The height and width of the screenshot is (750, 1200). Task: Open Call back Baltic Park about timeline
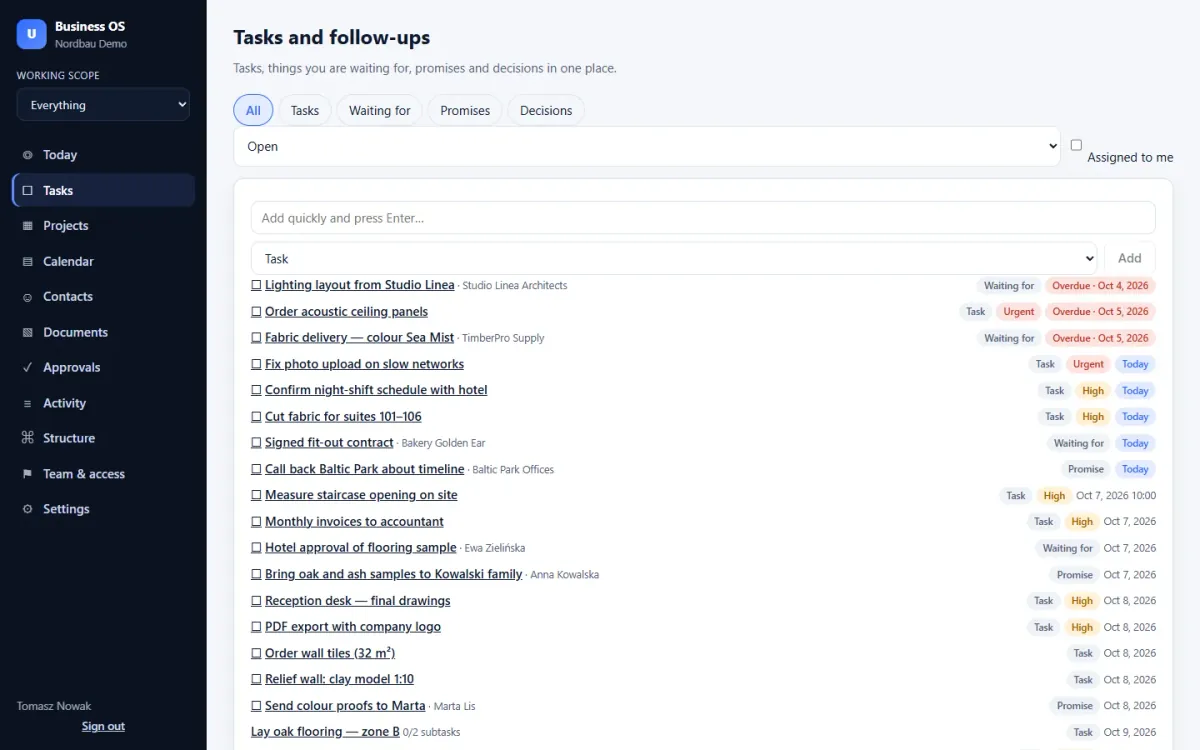click(x=365, y=469)
